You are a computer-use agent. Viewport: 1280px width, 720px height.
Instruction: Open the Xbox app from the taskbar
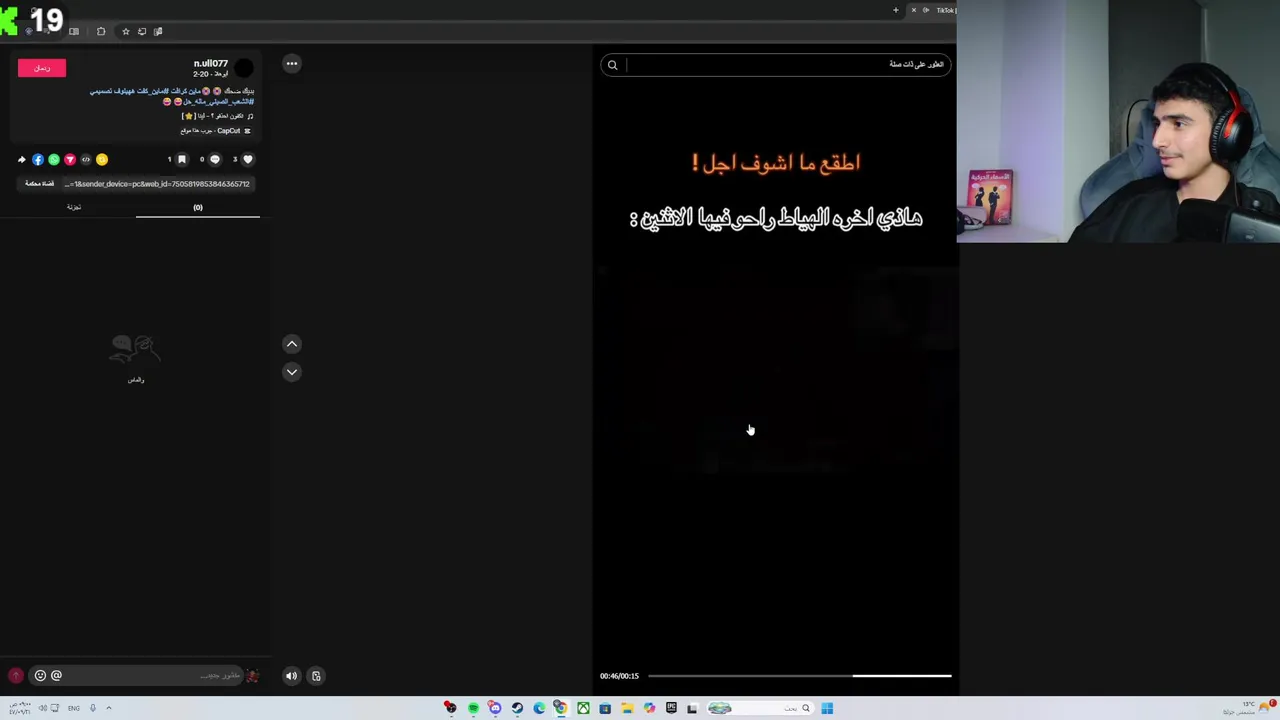pyautogui.click(x=583, y=708)
